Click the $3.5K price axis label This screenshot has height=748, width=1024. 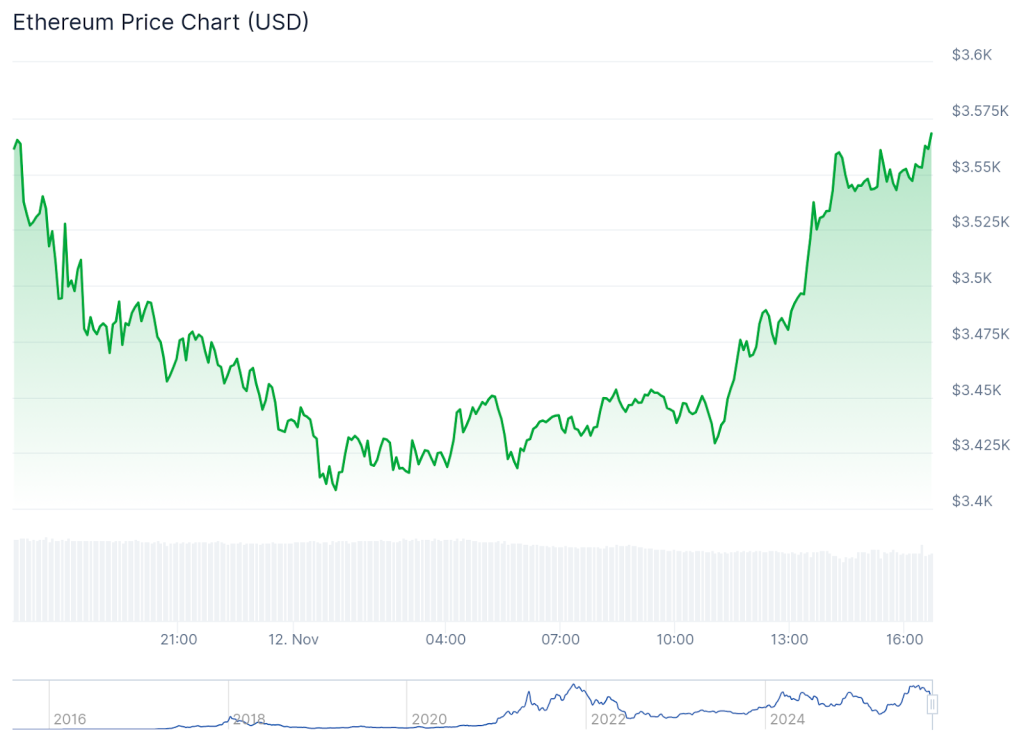coord(971,278)
